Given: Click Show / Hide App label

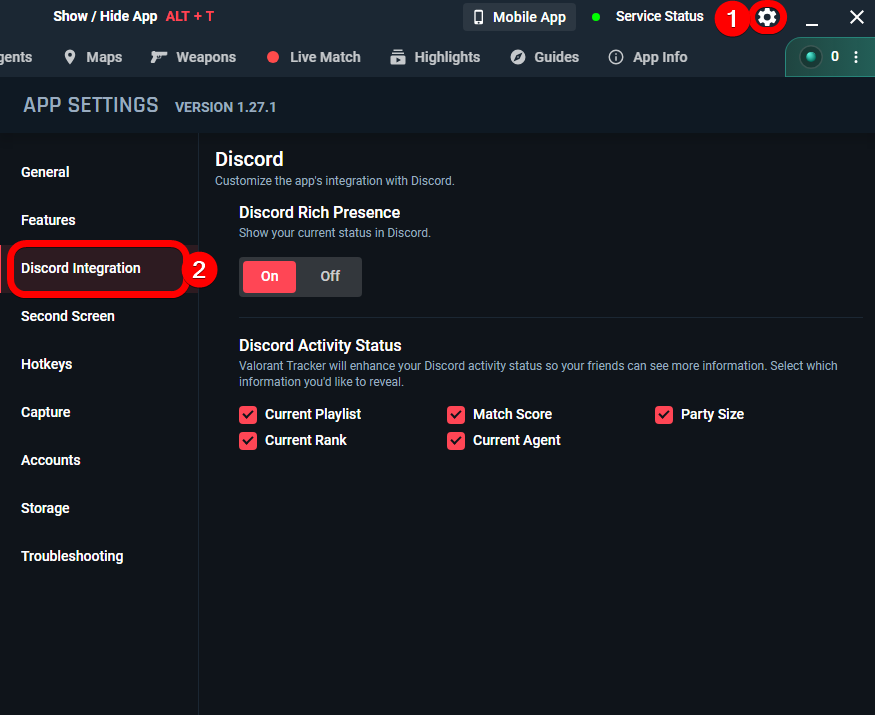Looking at the screenshot, I should pos(105,17).
